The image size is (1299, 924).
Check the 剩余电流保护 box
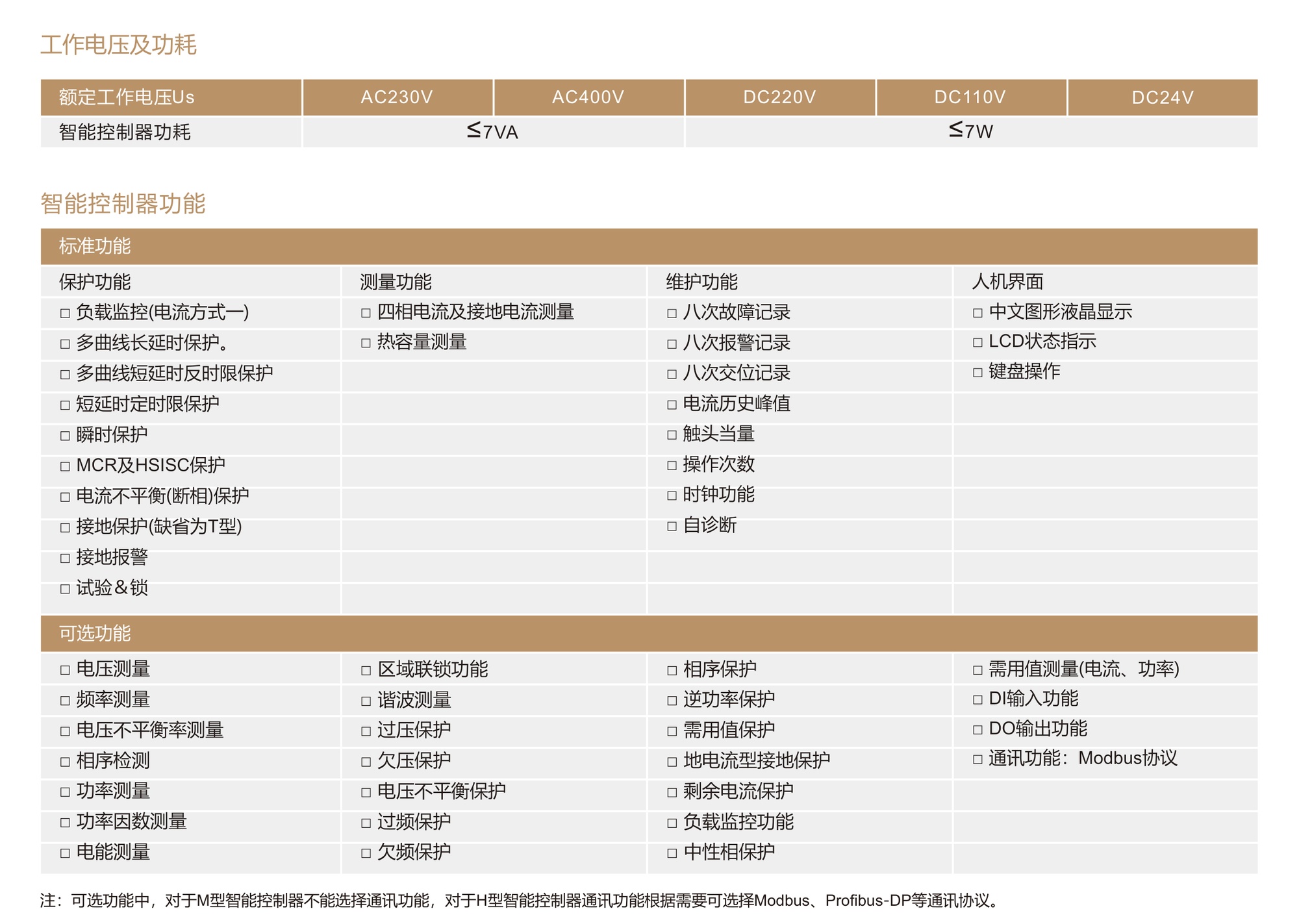tap(672, 792)
